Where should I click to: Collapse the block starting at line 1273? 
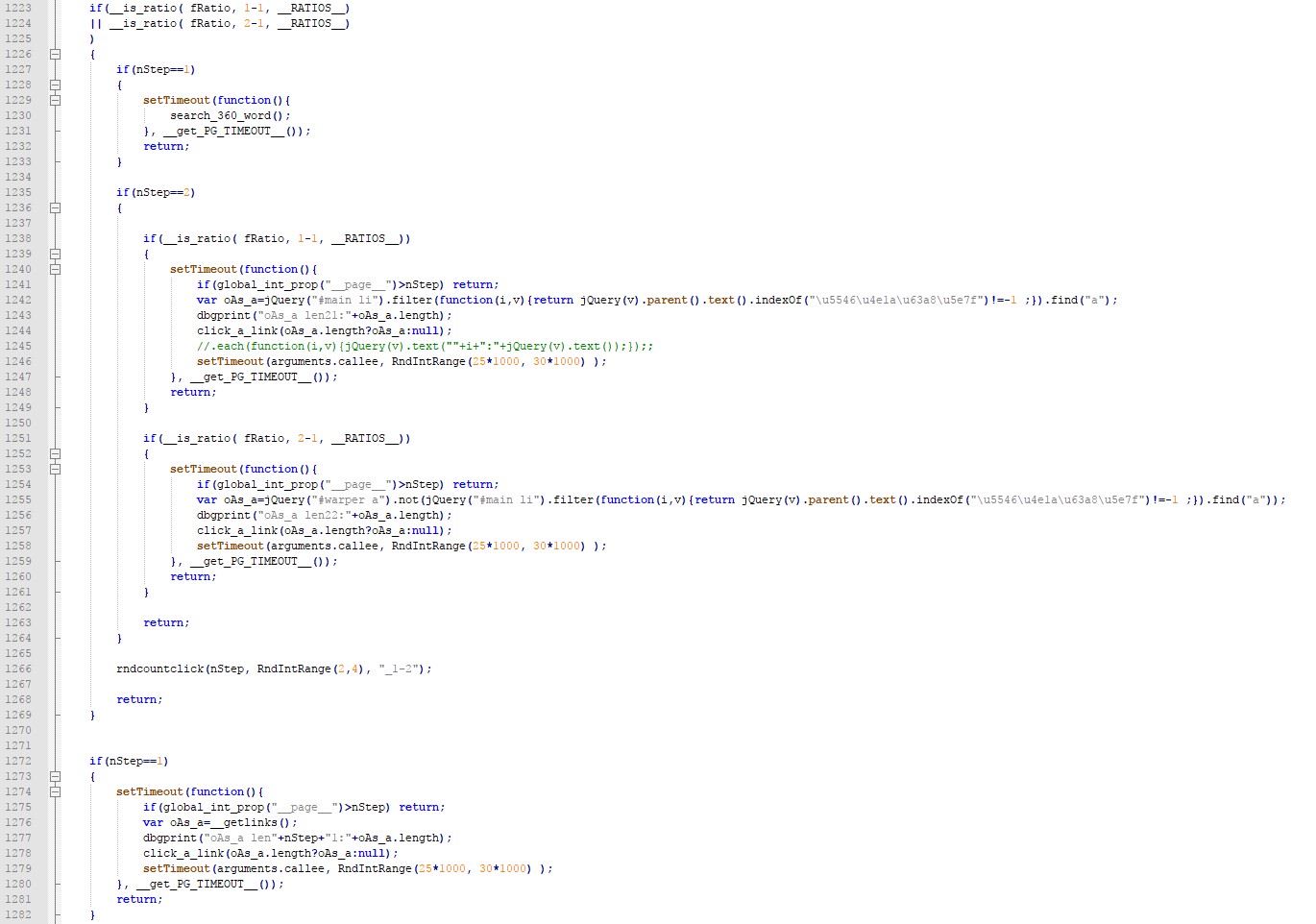[55, 776]
